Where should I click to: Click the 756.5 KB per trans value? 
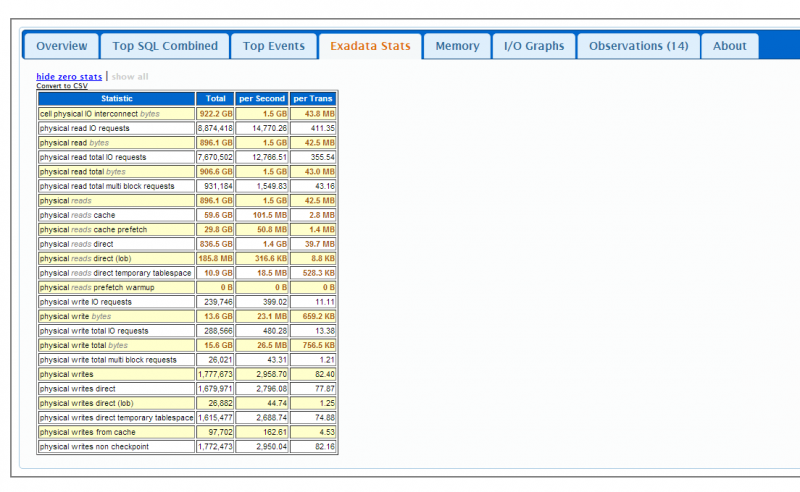tap(318, 346)
